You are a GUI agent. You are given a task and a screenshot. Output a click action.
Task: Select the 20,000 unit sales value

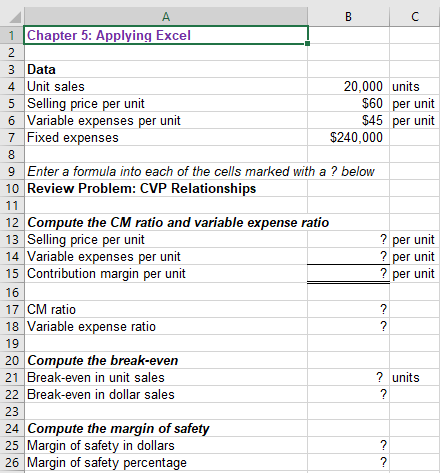coord(348,86)
